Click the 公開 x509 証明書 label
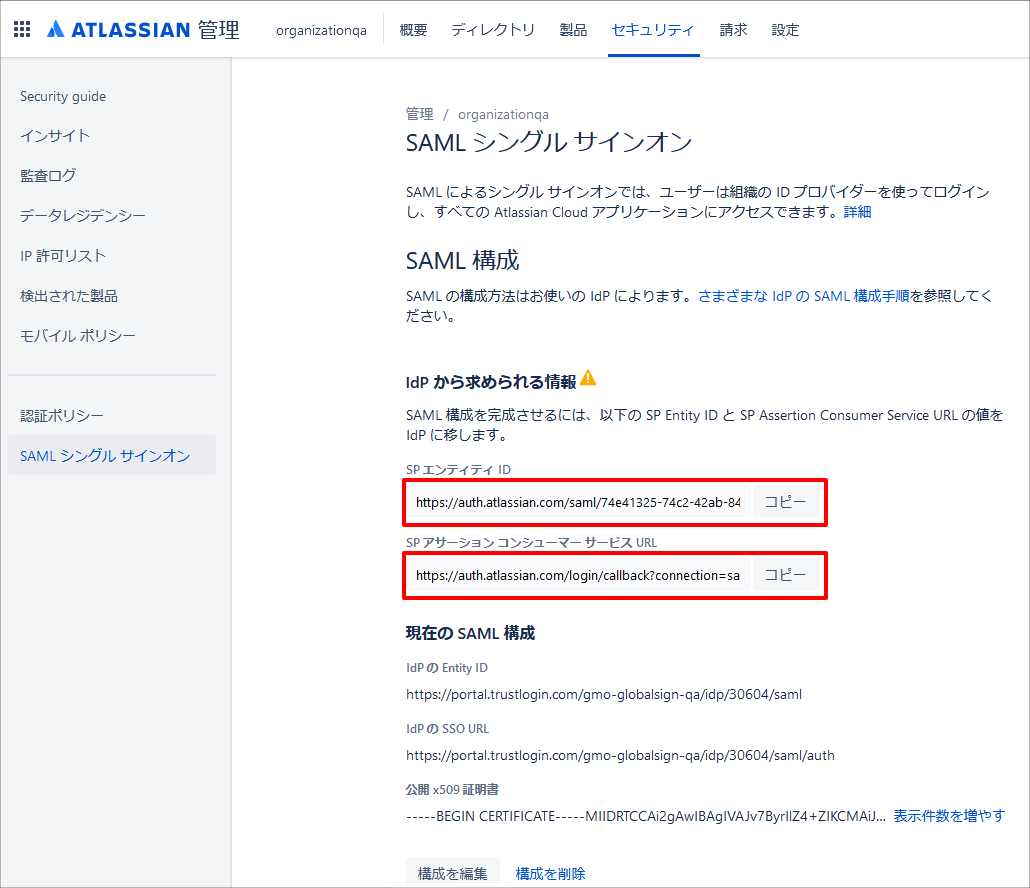Viewport: 1030px width, 888px height. 452,789
